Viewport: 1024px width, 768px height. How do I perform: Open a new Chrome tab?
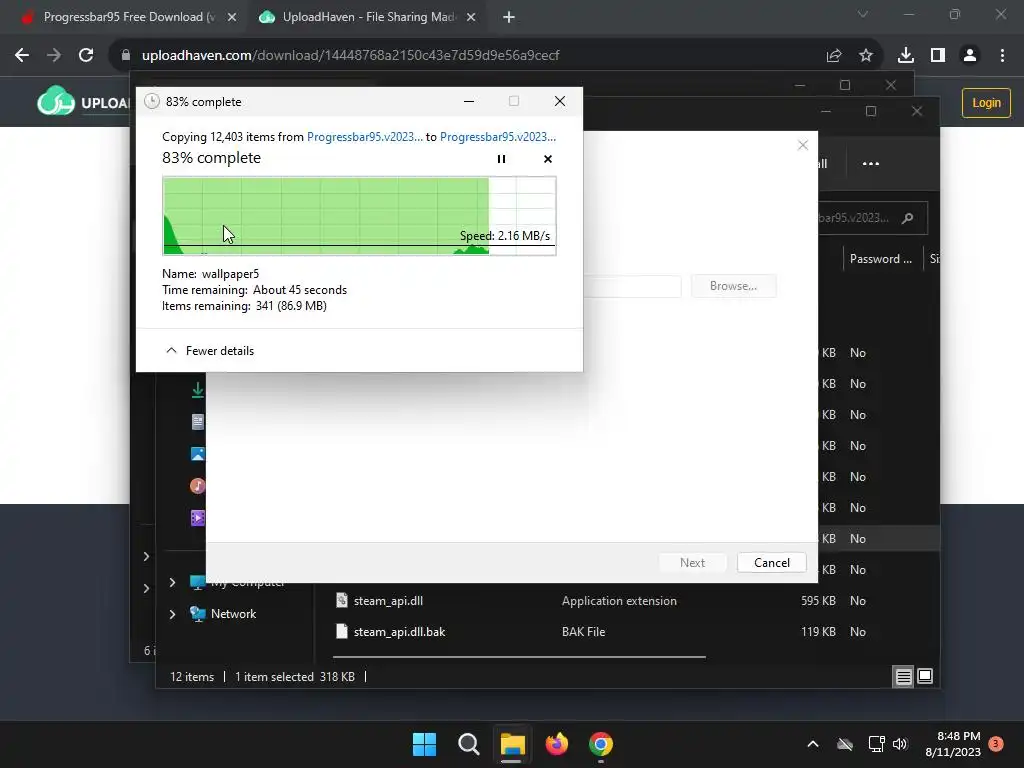[509, 18]
